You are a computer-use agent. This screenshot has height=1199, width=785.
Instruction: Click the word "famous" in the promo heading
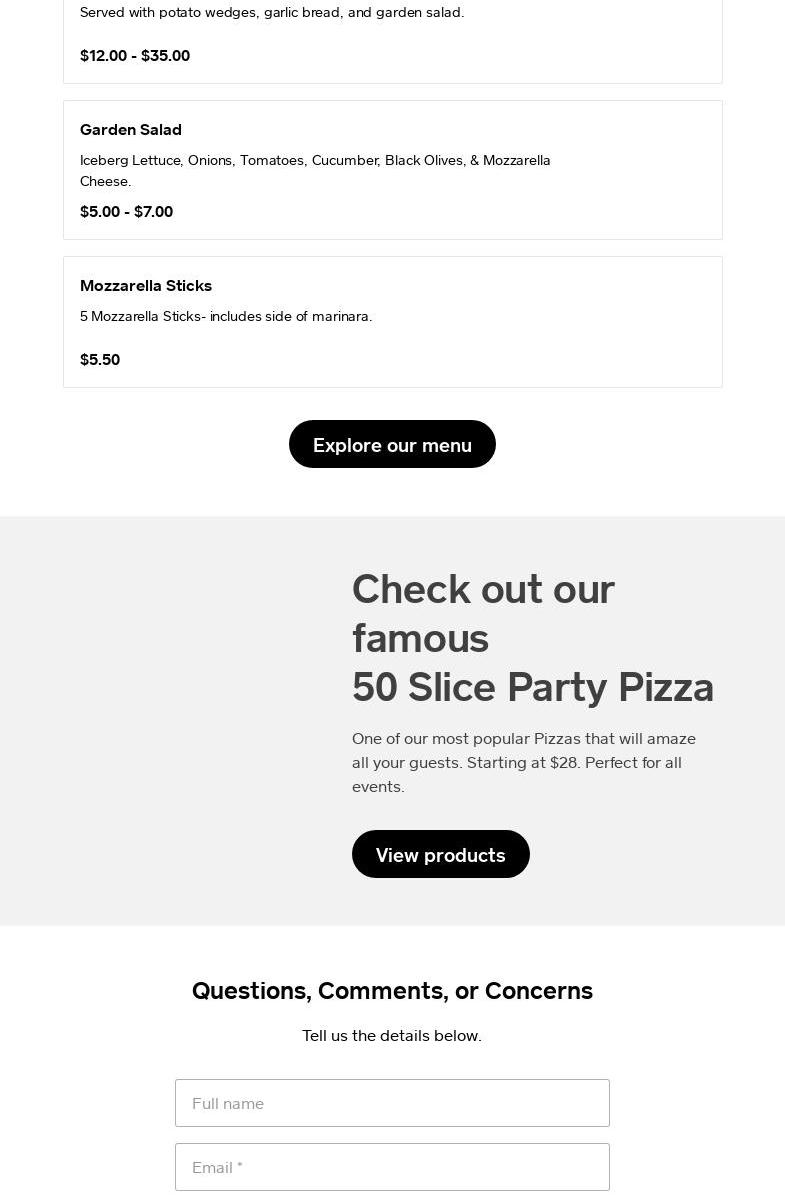420,638
